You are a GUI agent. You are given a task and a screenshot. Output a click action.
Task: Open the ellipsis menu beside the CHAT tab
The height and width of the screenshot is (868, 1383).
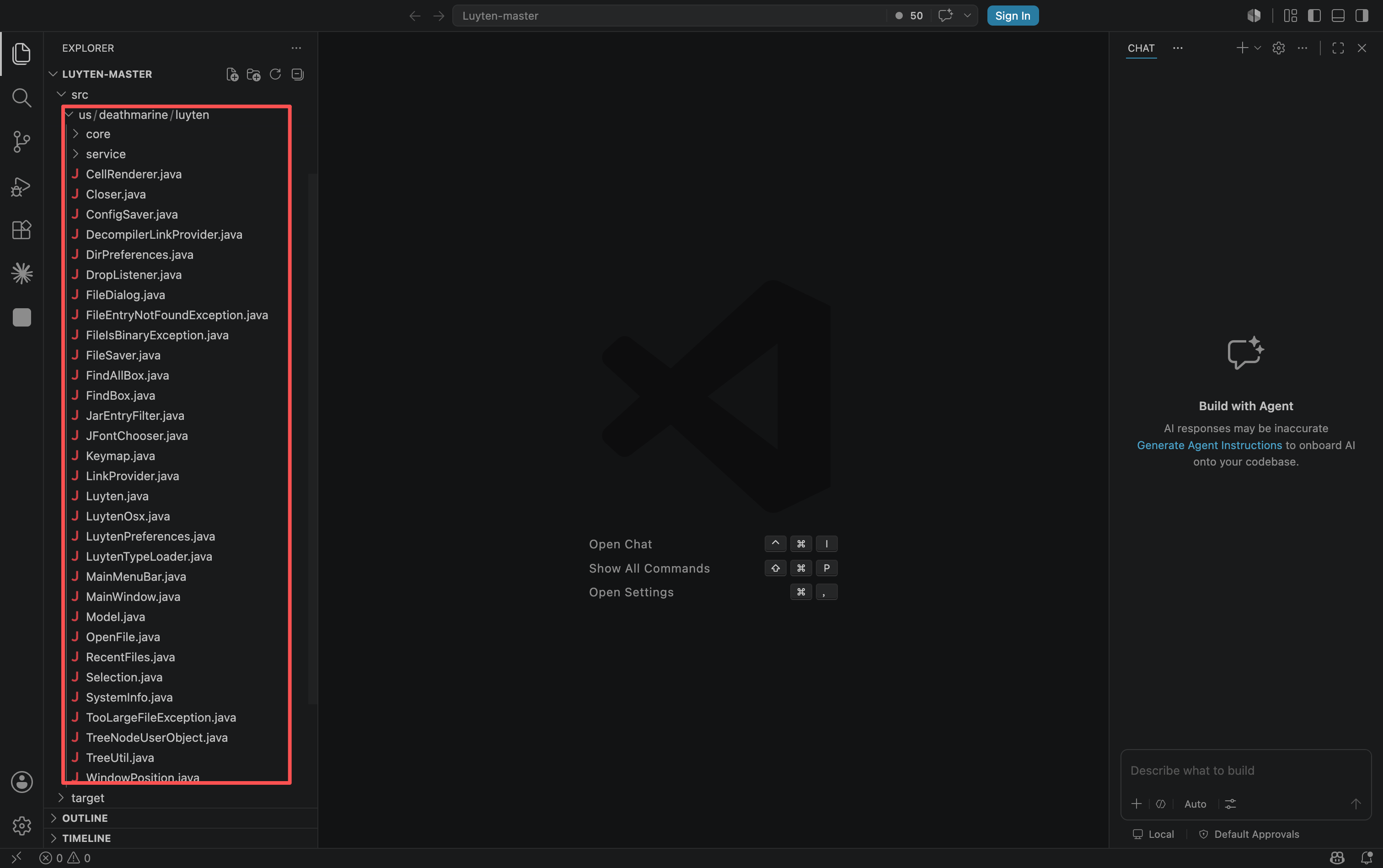[x=1178, y=48]
